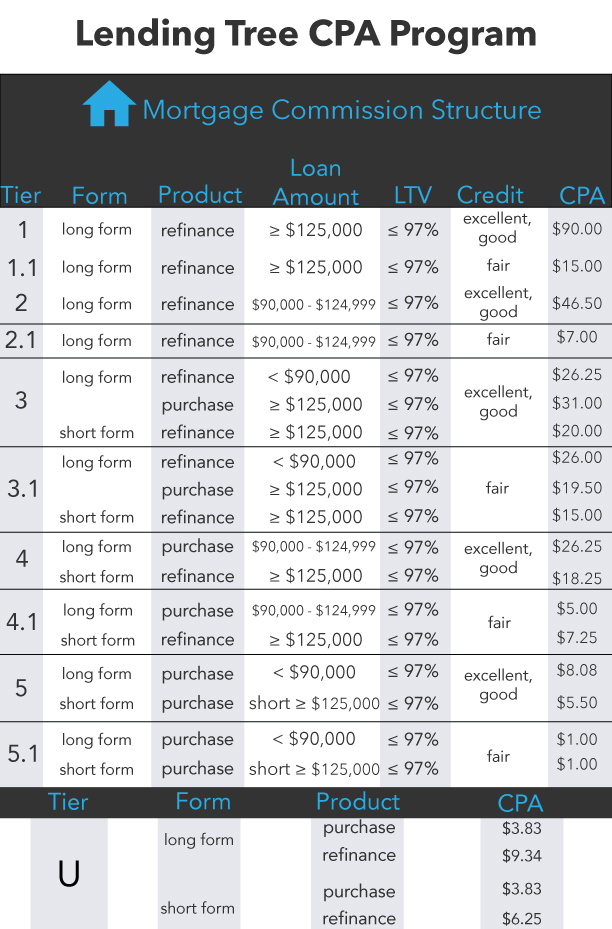Click the $8.08 CPA value

pyautogui.click(x=577, y=672)
